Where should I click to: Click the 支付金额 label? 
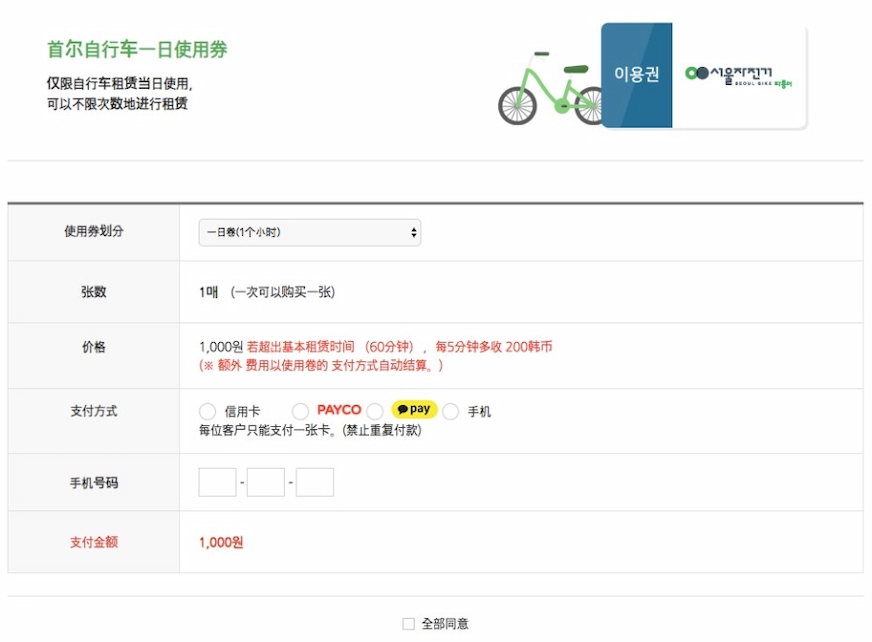pos(94,542)
